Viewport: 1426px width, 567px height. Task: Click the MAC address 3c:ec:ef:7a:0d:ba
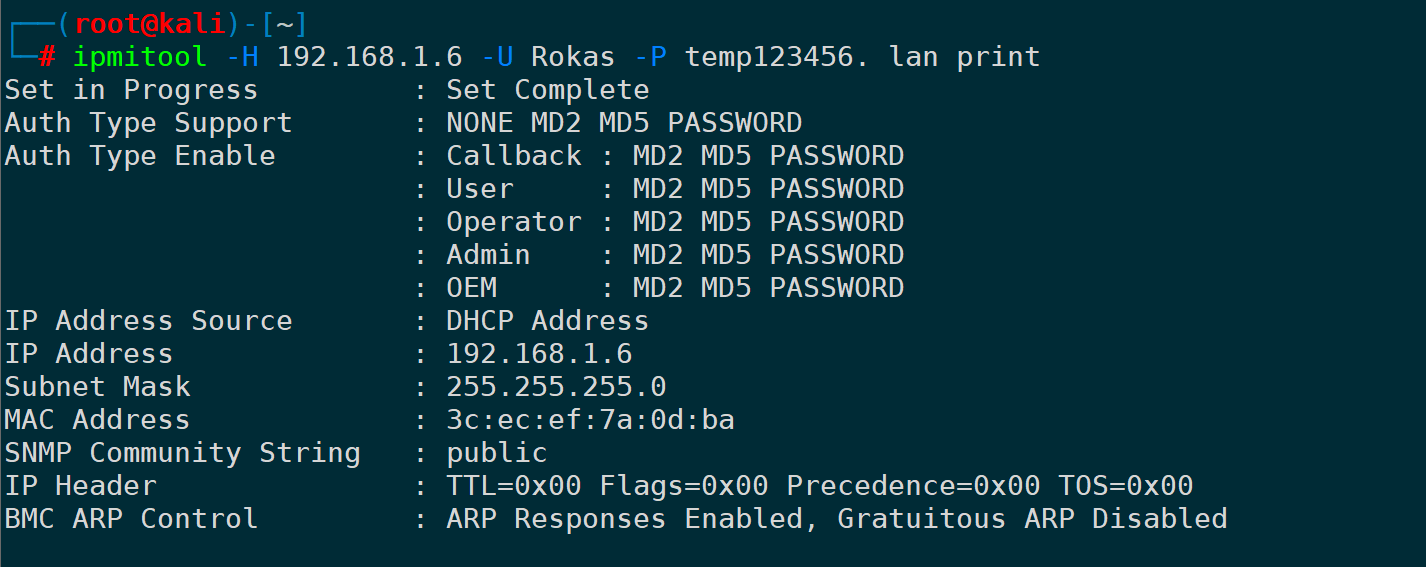pos(590,420)
